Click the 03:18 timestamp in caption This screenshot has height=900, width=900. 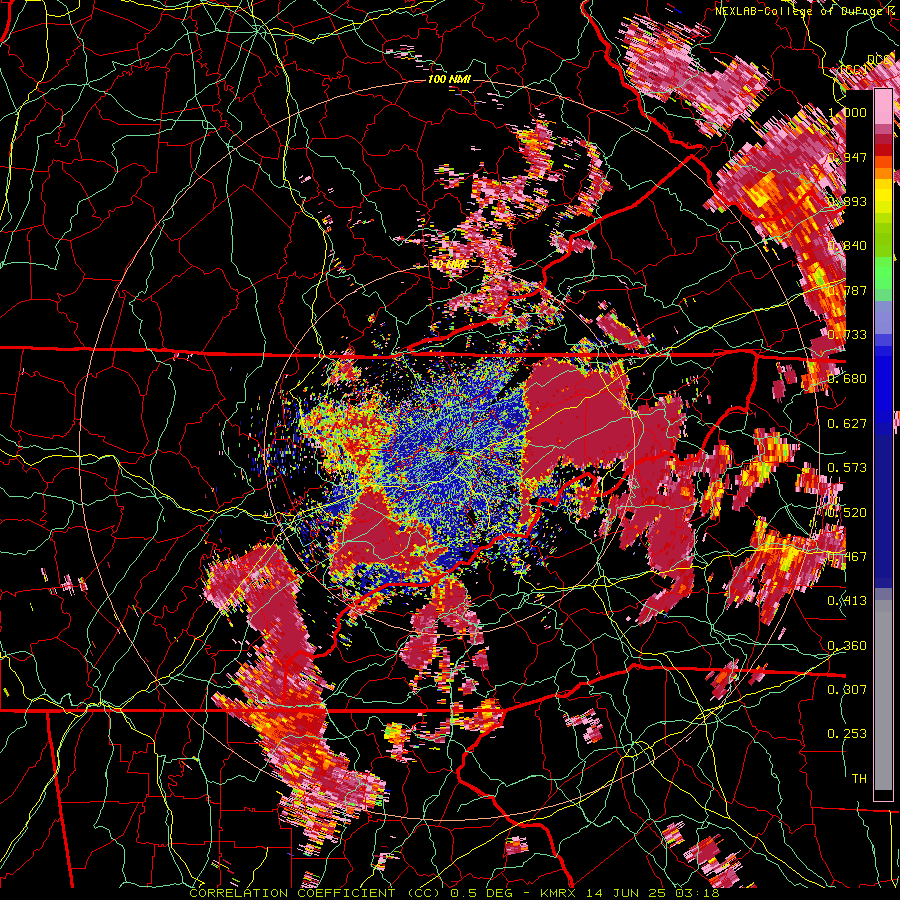click(x=698, y=893)
